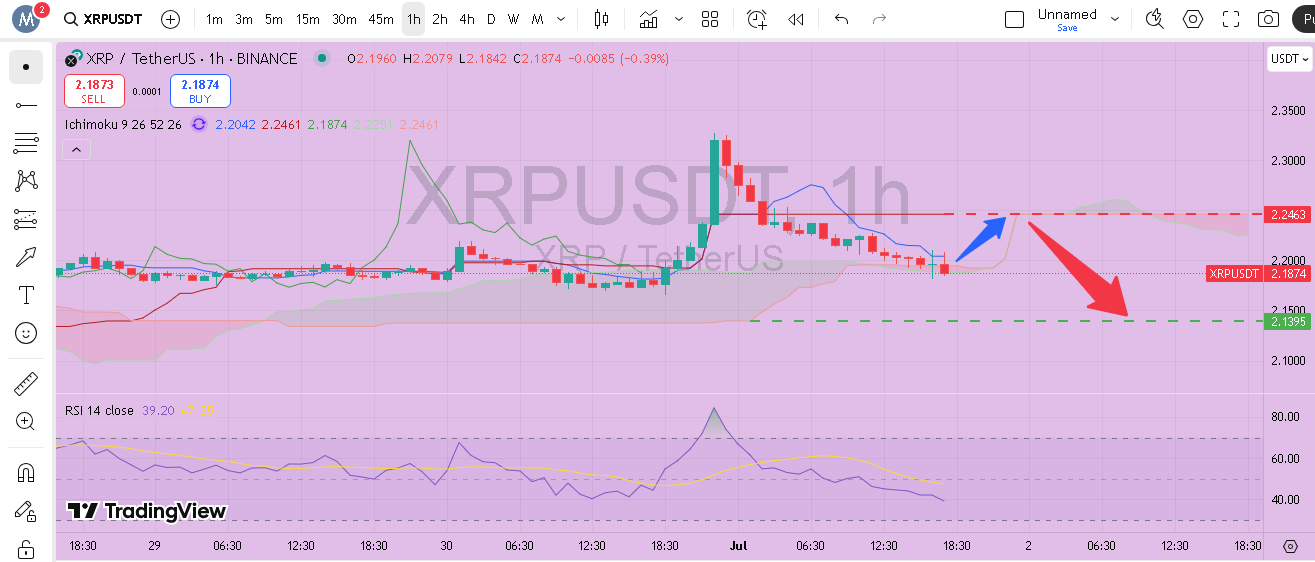Select the 45m timeframe
The height and width of the screenshot is (562, 1315).
pos(381,19)
